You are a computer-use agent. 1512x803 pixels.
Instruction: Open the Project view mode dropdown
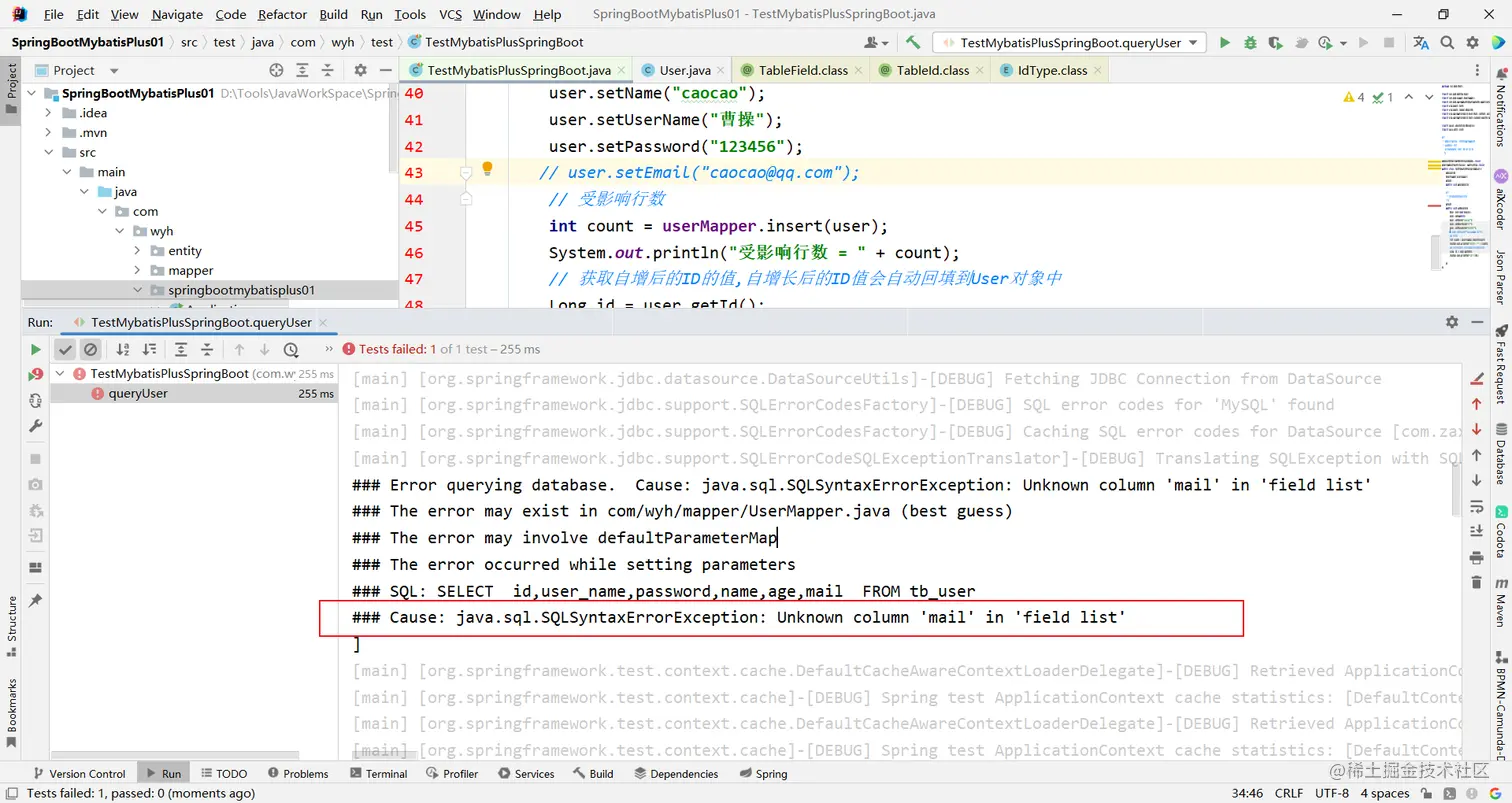(x=114, y=71)
